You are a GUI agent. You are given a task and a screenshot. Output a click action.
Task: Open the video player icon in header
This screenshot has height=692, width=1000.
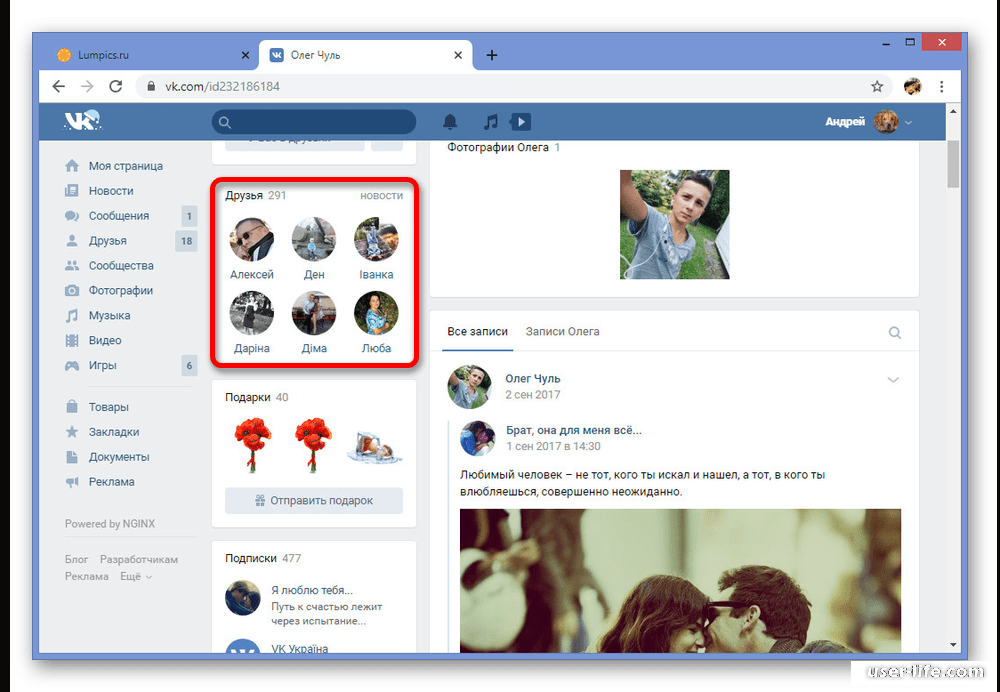tap(520, 121)
